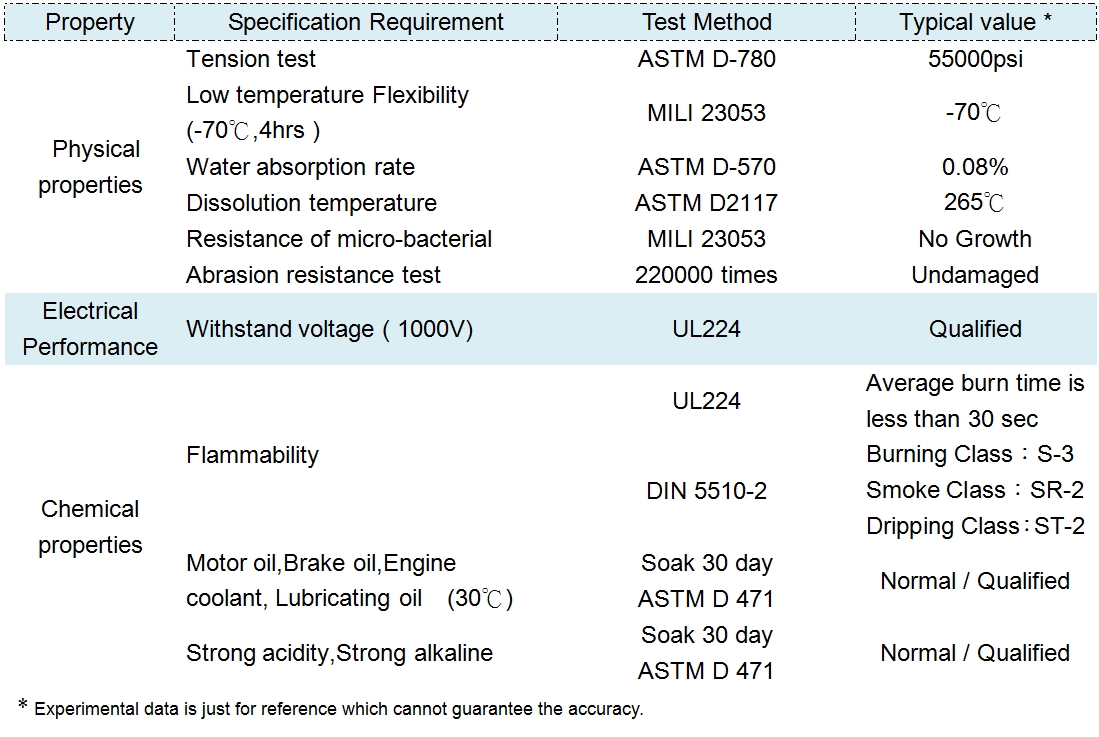Click the Water absorption rate entry
The height and width of the screenshot is (737, 1099).
[x=300, y=167]
